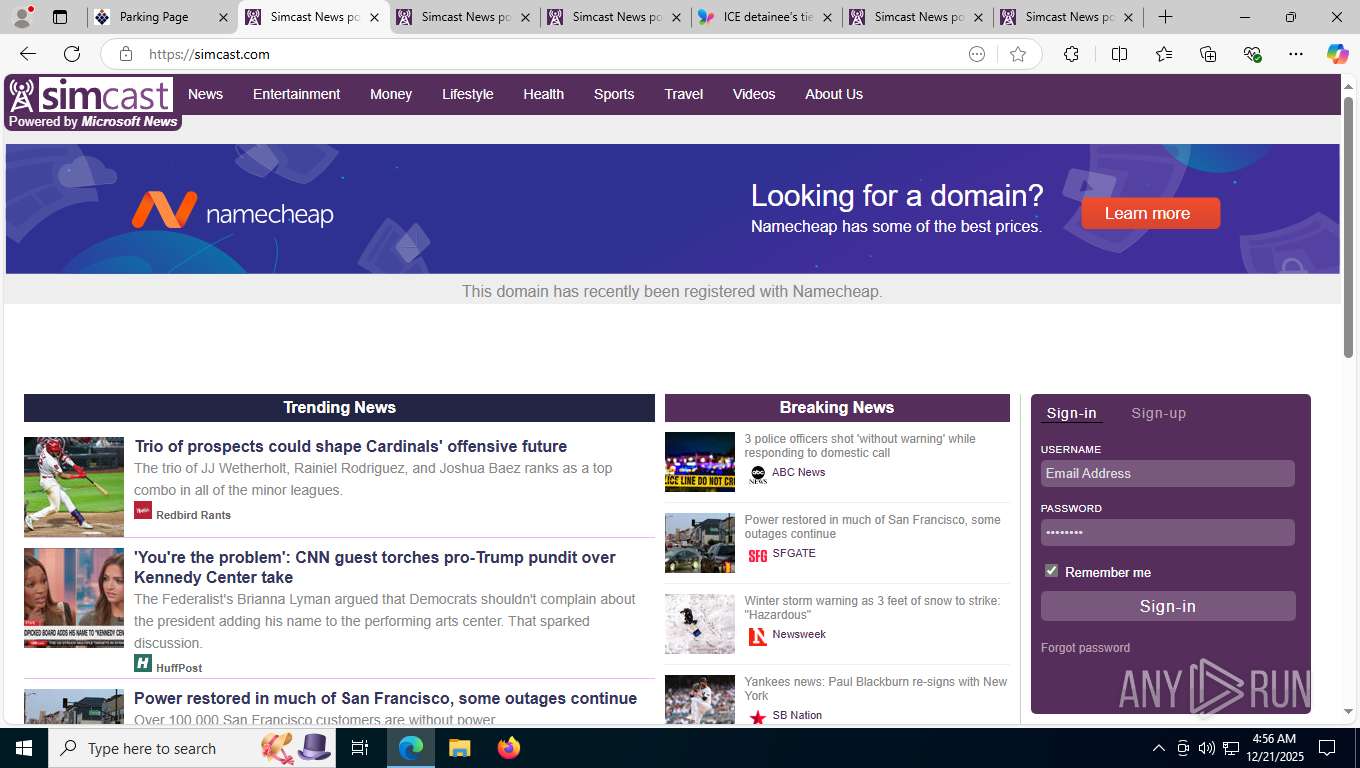Image resolution: width=1360 pixels, height=768 pixels.
Task: View site information lock icon
Action: 126,54
